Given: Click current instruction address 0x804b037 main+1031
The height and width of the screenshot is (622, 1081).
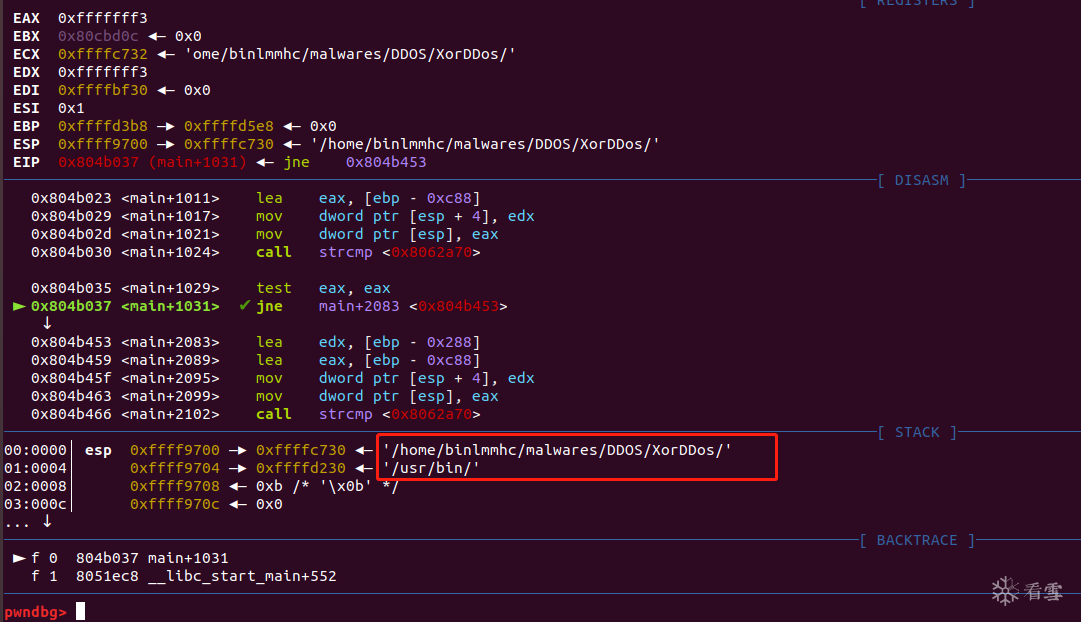Looking at the screenshot, I should (125, 305).
